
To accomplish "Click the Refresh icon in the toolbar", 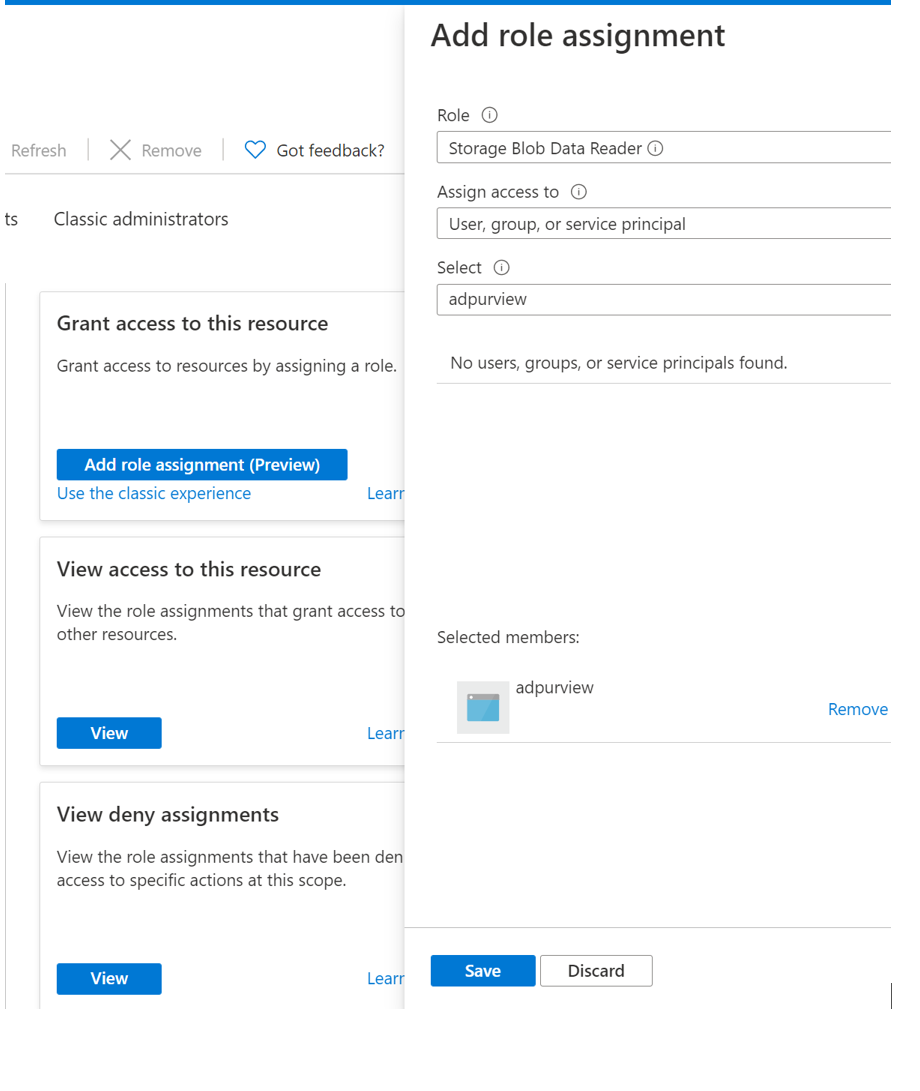I will click(38, 150).
